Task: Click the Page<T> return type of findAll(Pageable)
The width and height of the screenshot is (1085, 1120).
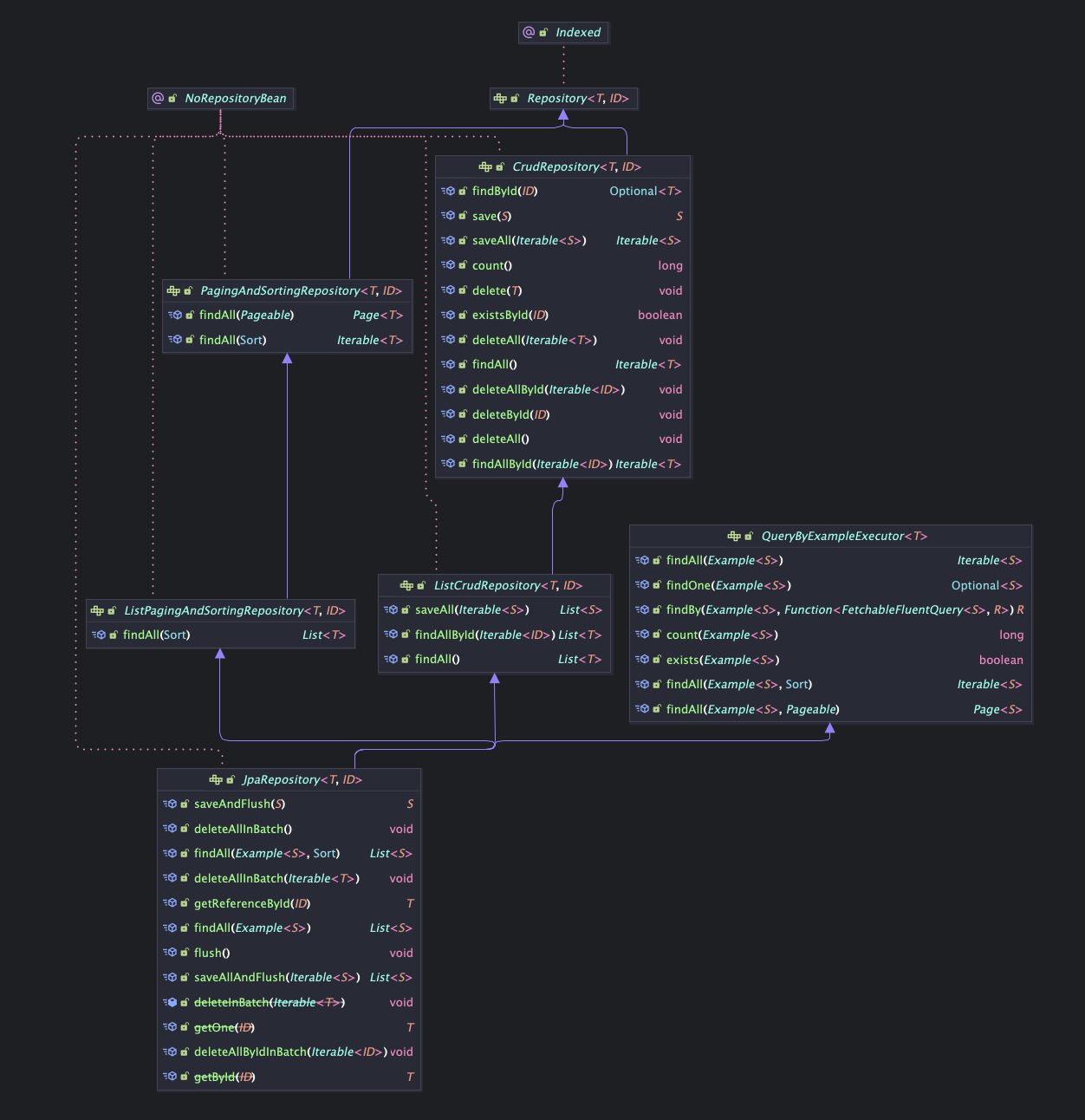Action: (x=378, y=315)
